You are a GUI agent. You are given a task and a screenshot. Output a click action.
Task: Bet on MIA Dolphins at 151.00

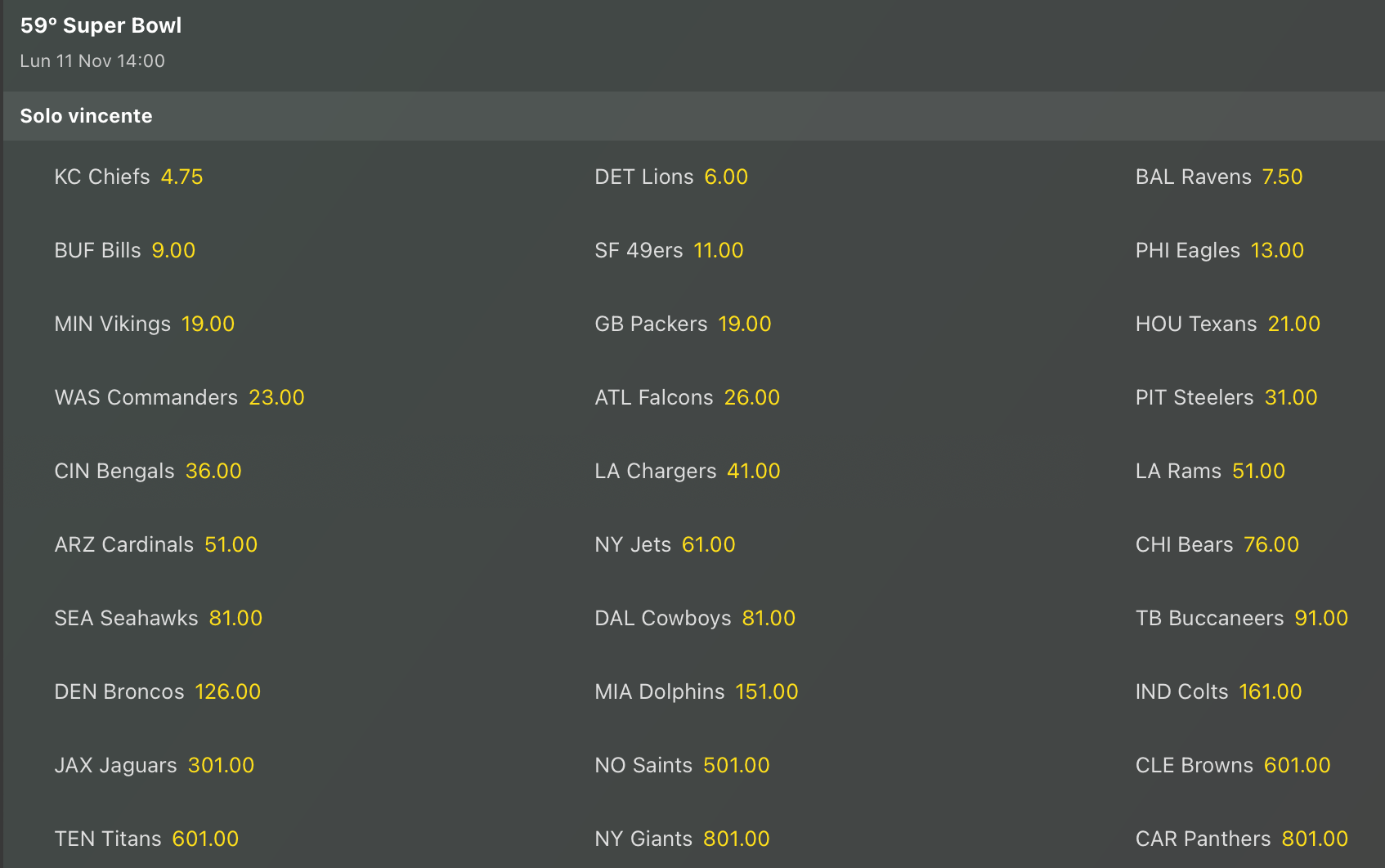pyautogui.click(x=696, y=691)
